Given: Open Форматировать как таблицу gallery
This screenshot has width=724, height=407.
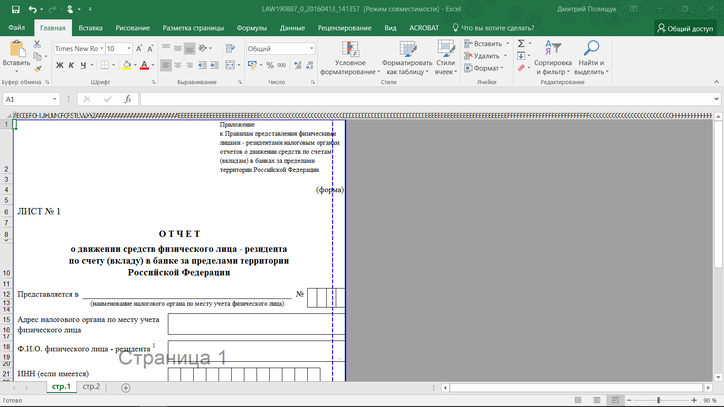Looking at the screenshot, I should tap(407, 58).
